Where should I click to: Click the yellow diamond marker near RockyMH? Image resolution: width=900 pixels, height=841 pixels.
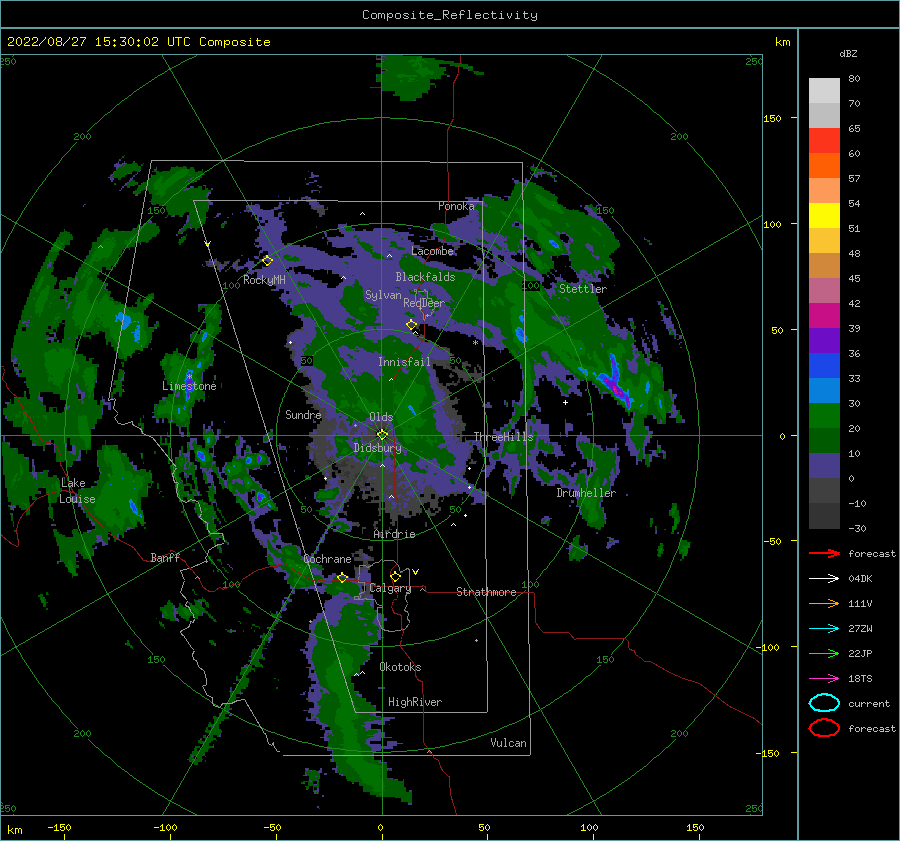tap(267, 261)
